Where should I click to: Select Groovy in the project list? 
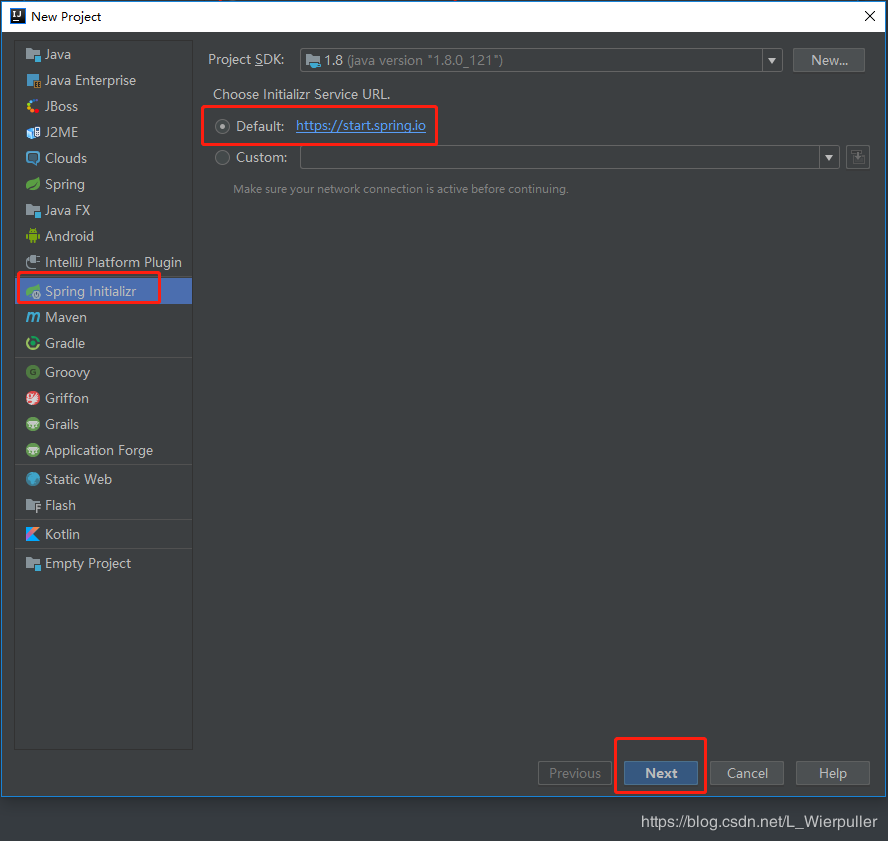pos(104,372)
